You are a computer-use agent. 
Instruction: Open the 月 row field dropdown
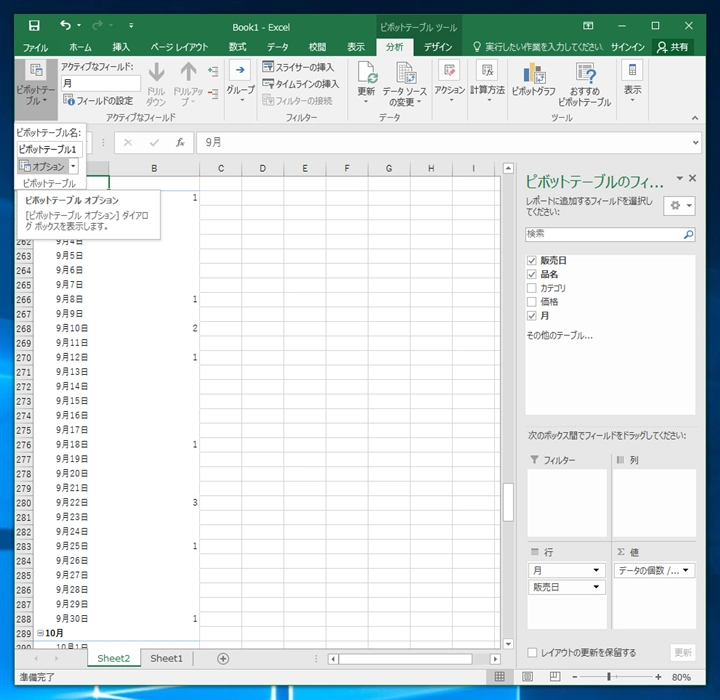pos(596,570)
